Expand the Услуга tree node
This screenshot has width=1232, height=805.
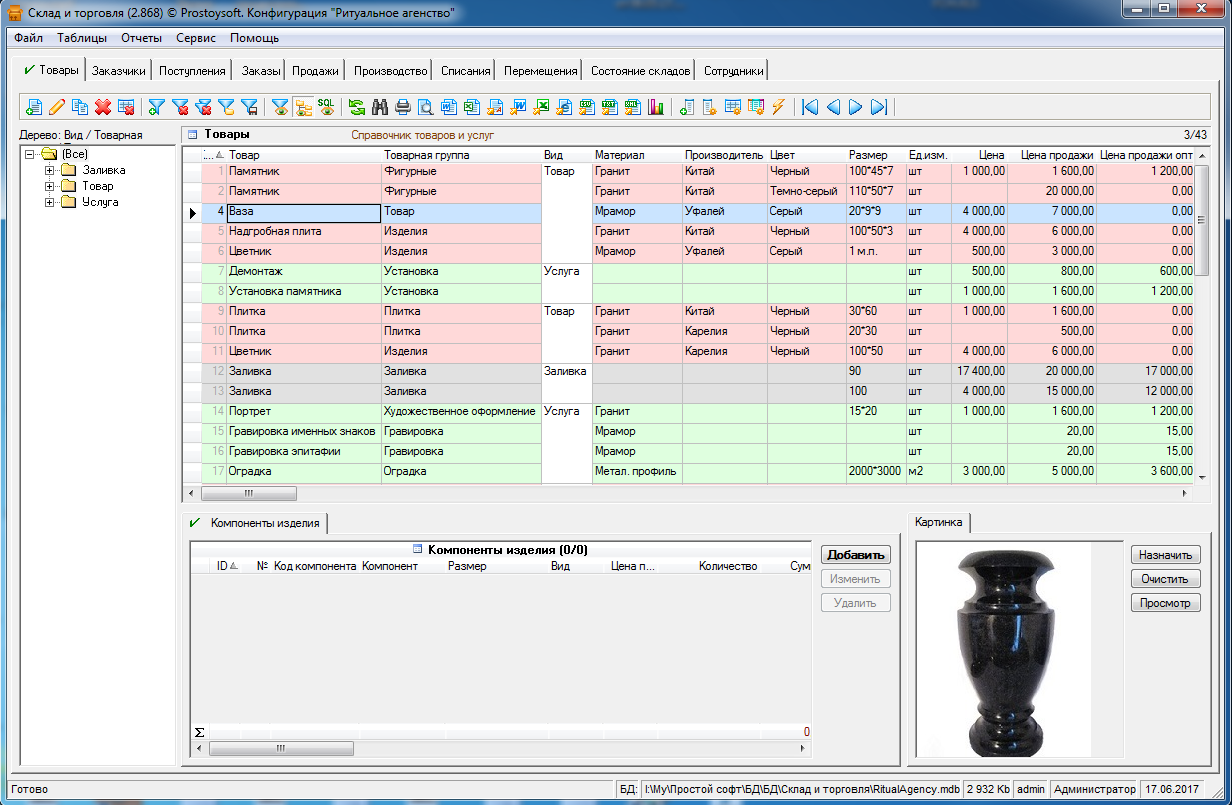coord(49,202)
